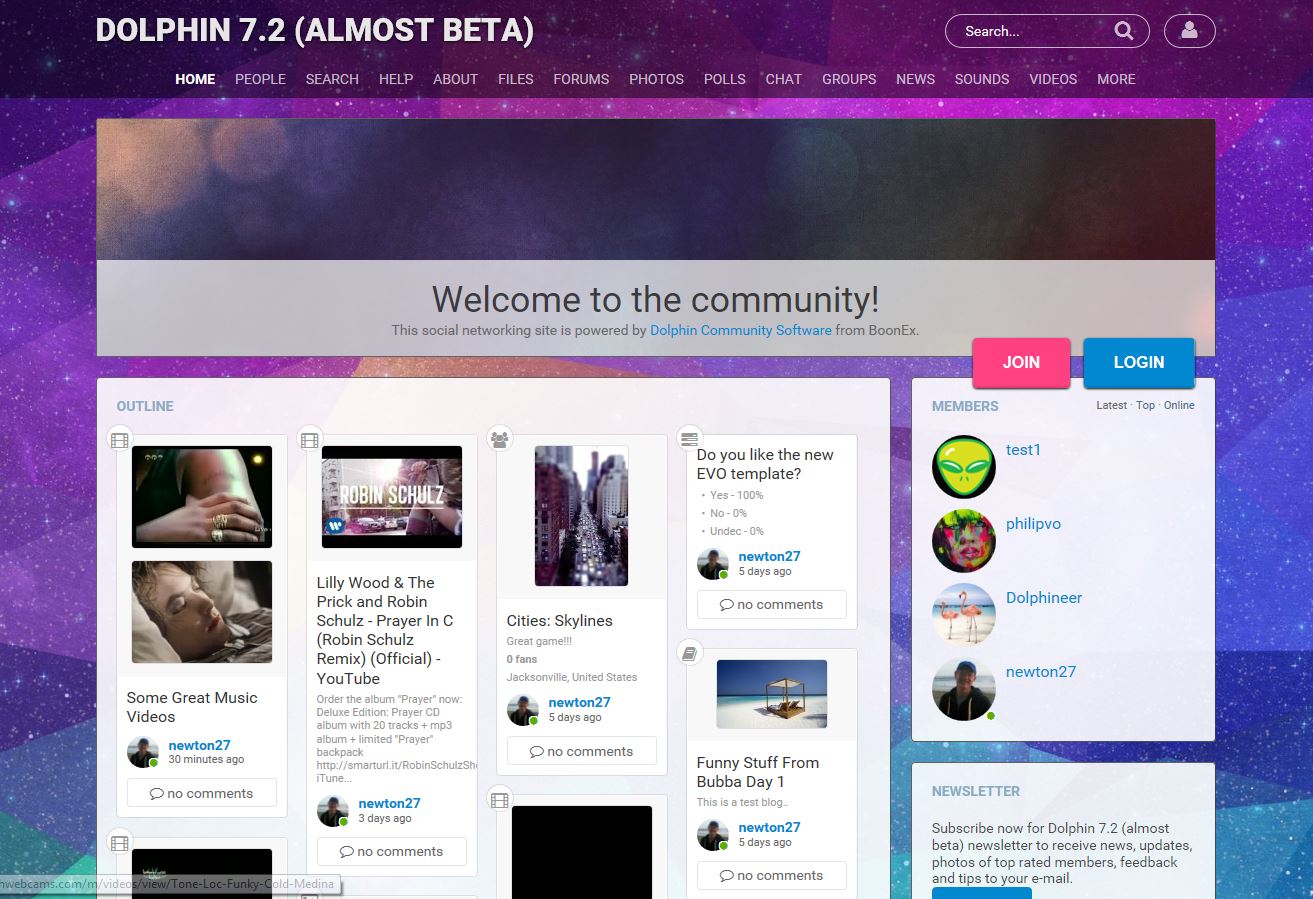Click the group icon above Cities: Skylines
The width and height of the screenshot is (1313, 899).
tap(500, 438)
